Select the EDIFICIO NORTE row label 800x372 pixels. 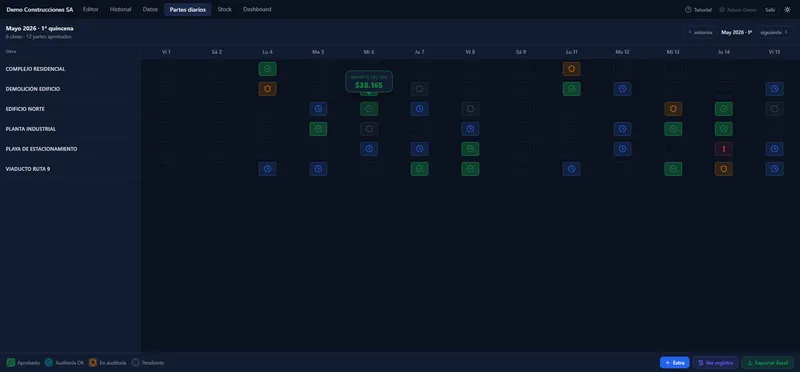coord(25,109)
